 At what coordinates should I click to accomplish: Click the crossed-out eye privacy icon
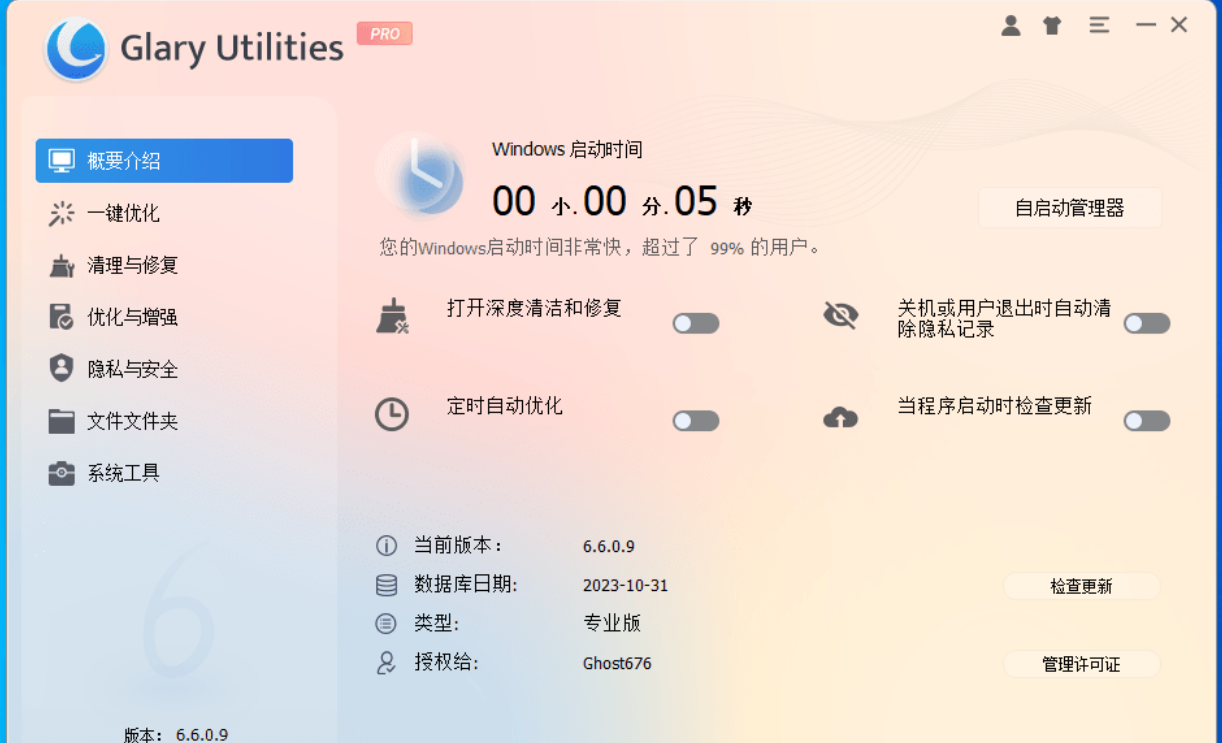pyautogui.click(x=840, y=316)
